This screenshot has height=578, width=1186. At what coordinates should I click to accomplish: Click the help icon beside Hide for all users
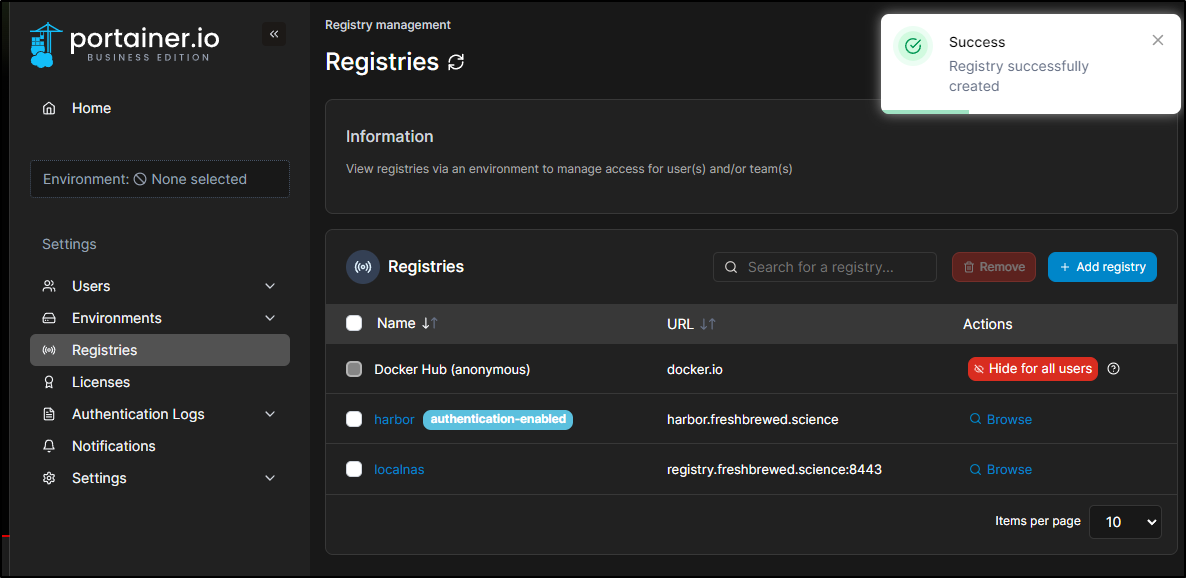pyautogui.click(x=1114, y=369)
